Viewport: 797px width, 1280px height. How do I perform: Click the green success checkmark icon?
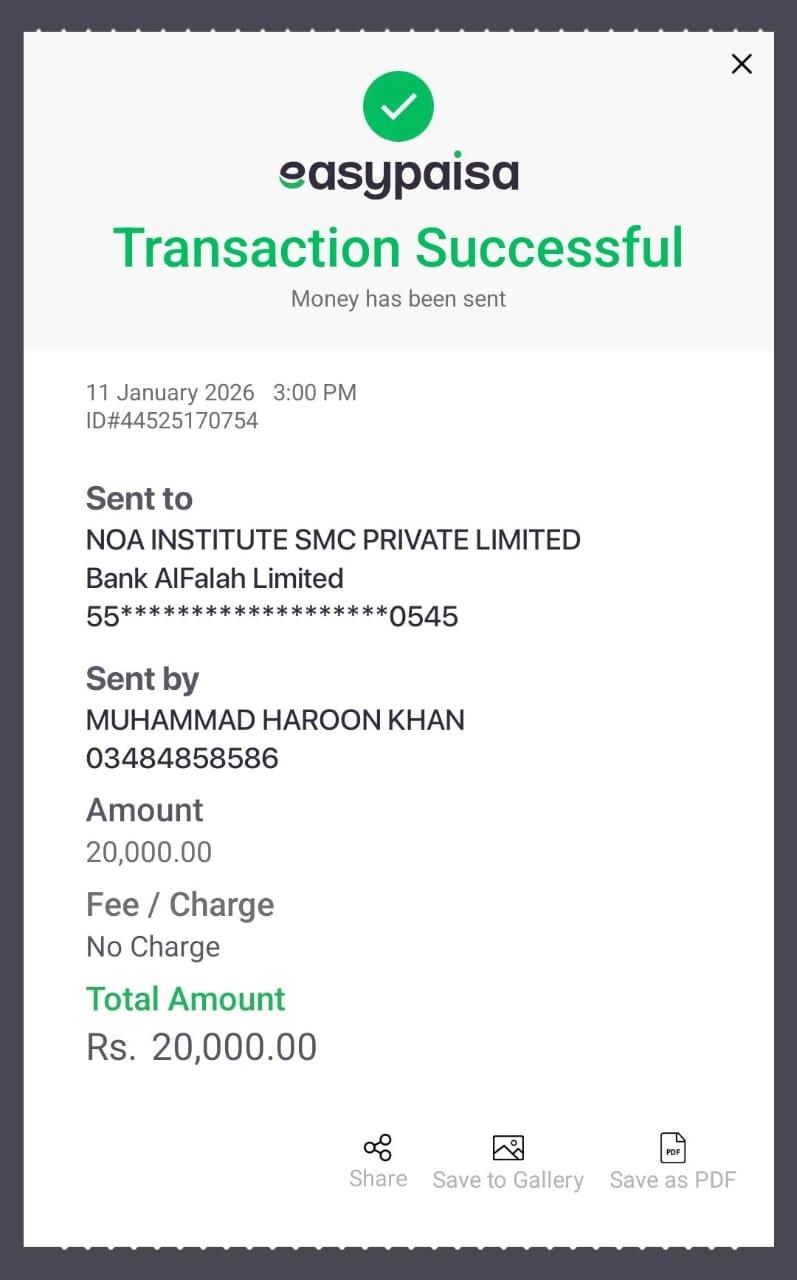pos(398,106)
